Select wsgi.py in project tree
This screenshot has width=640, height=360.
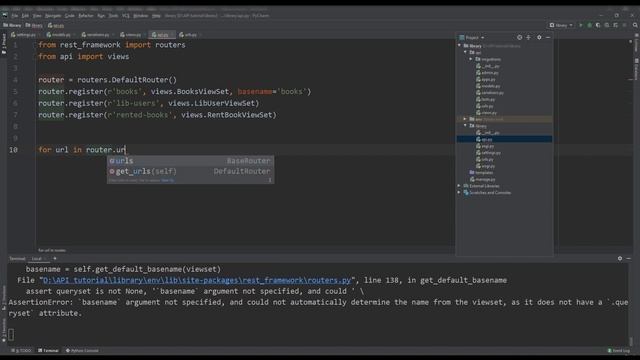point(485,166)
